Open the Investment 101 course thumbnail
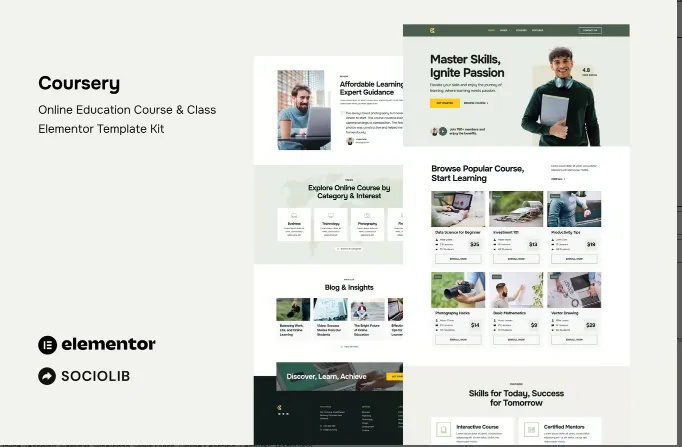The image size is (682, 447). (x=516, y=208)
